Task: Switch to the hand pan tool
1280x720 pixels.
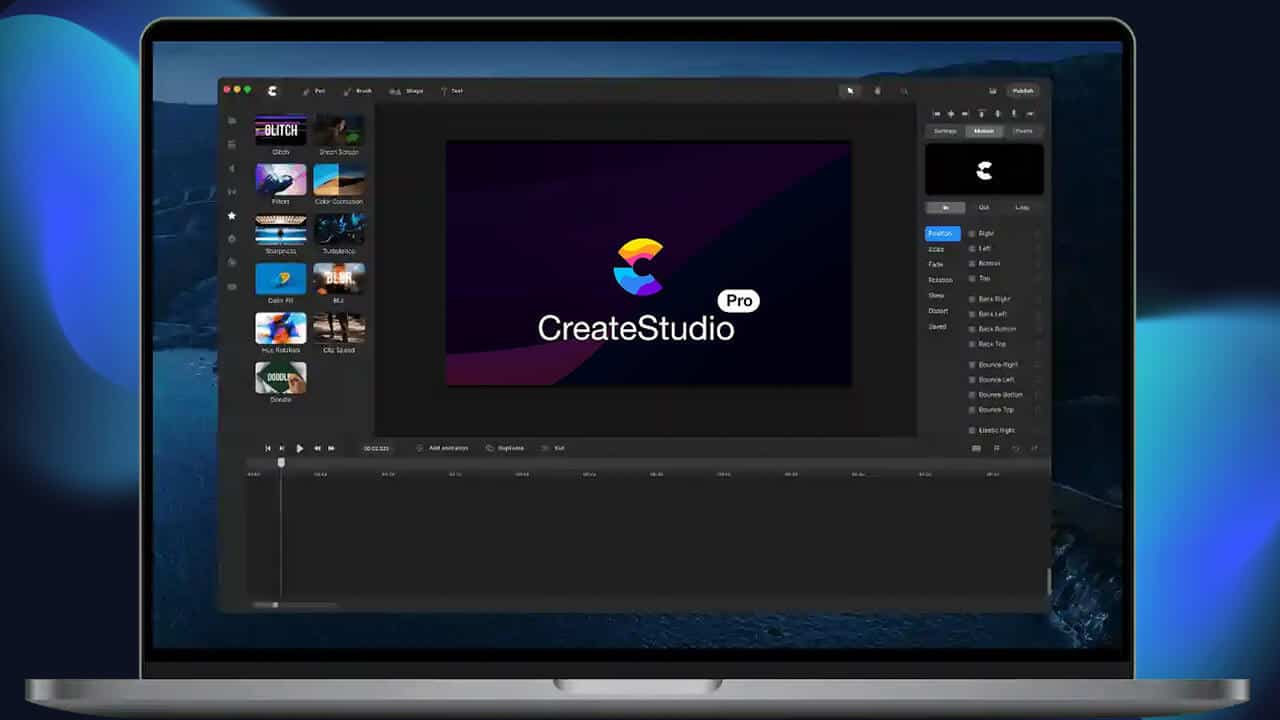Action: point(878,91)
